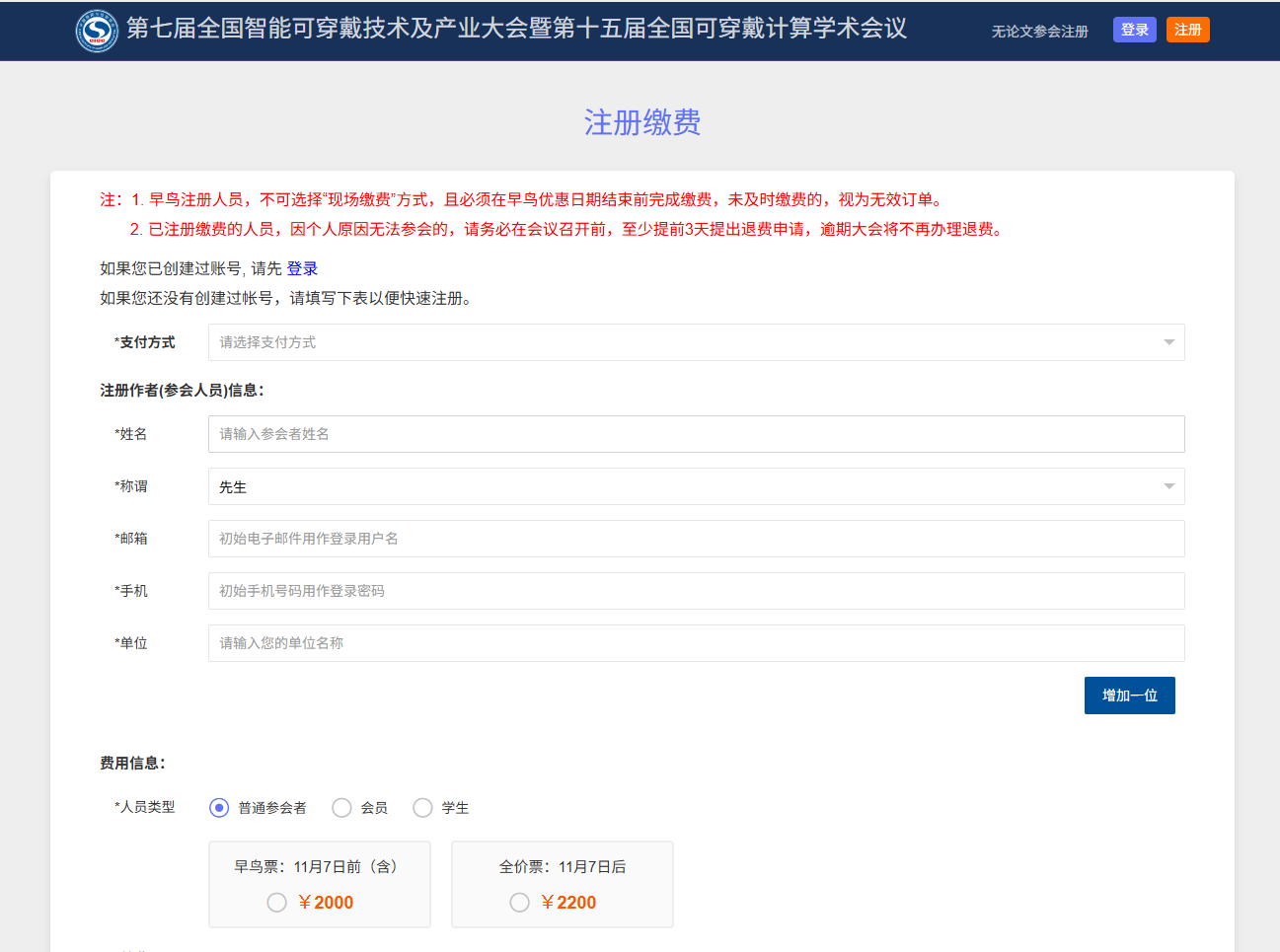Screen dimensions: 1280x952
Task: Pick the full price ￥2200 ticket option
Action: pyautogui.click(x=520, y=903)
